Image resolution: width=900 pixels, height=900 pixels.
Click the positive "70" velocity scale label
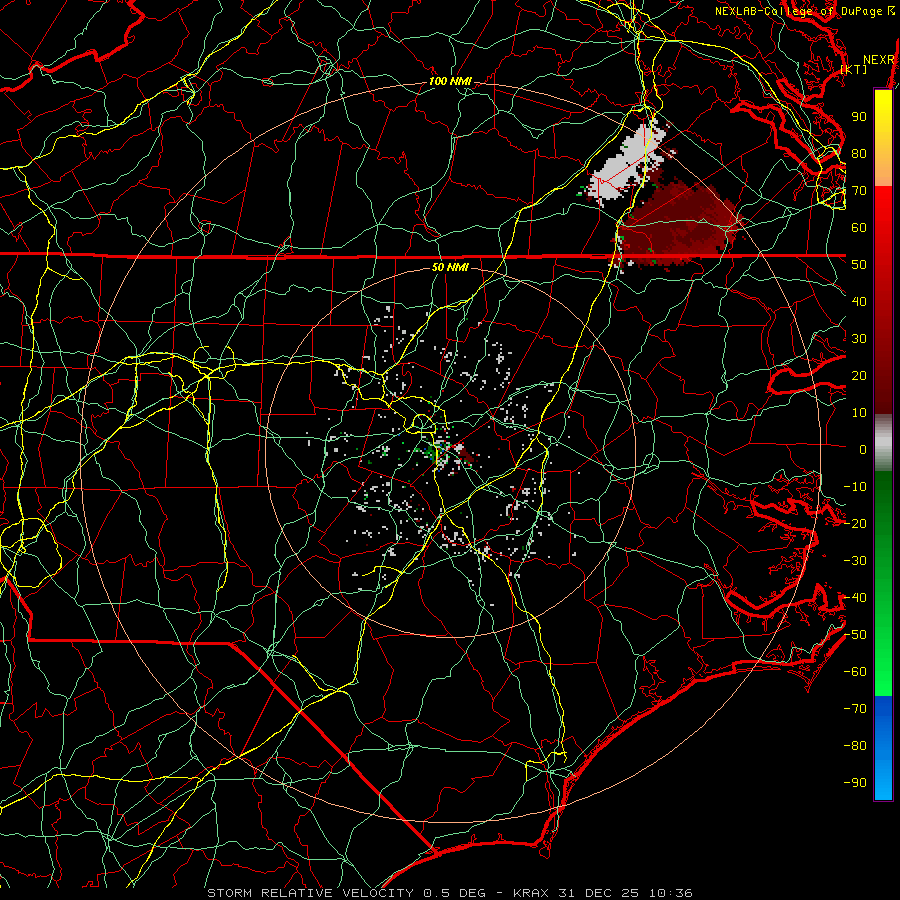[x=859, y=191]
